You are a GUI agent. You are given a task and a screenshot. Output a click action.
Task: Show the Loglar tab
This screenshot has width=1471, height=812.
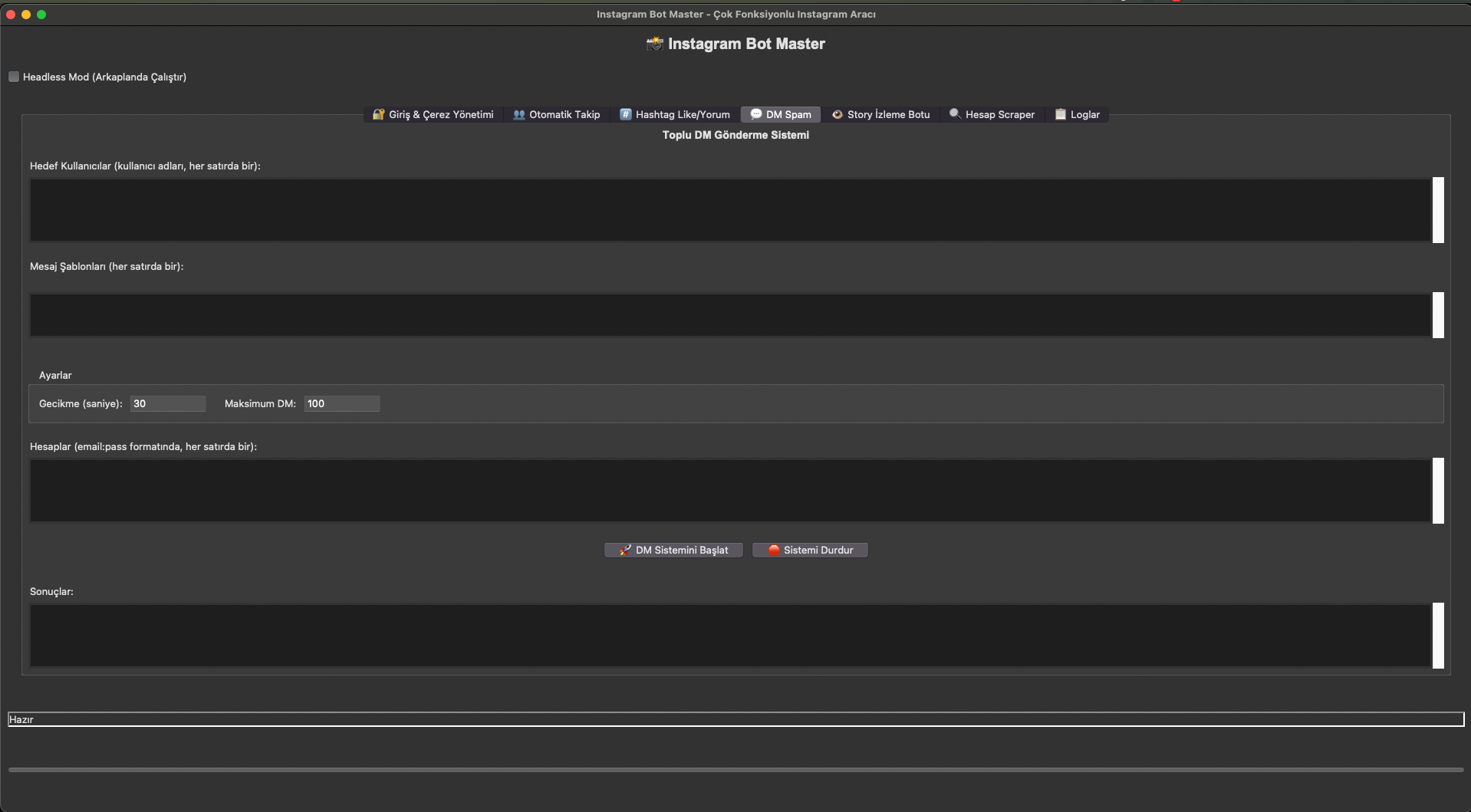pos(1077,114)
